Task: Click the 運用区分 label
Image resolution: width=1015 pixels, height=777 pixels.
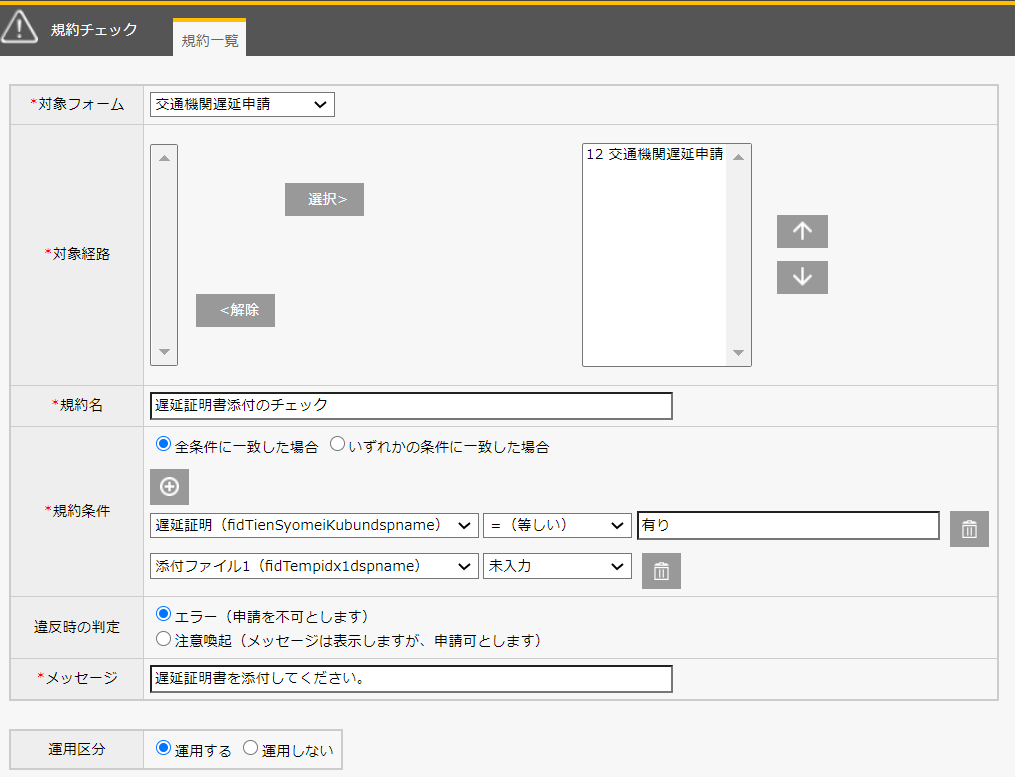Action: (77, 749)
